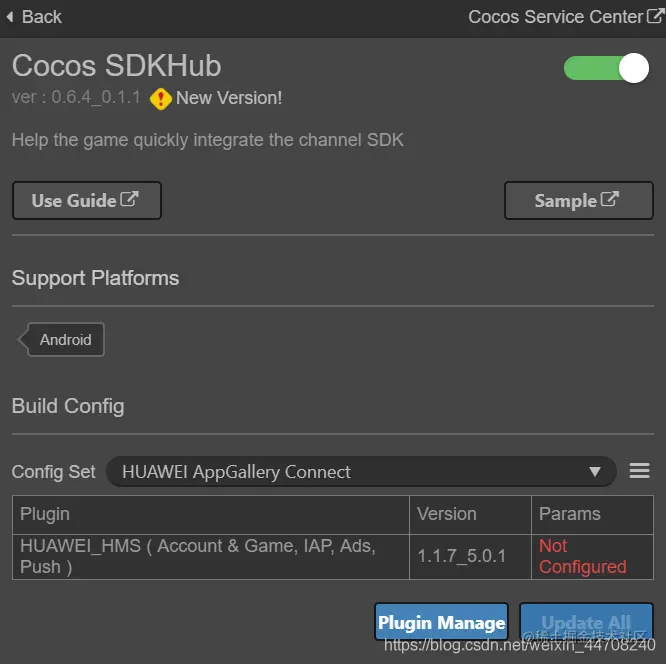Click the Support Platforms heading
Screen dimensions: 666x664
(x=96, y=279)
